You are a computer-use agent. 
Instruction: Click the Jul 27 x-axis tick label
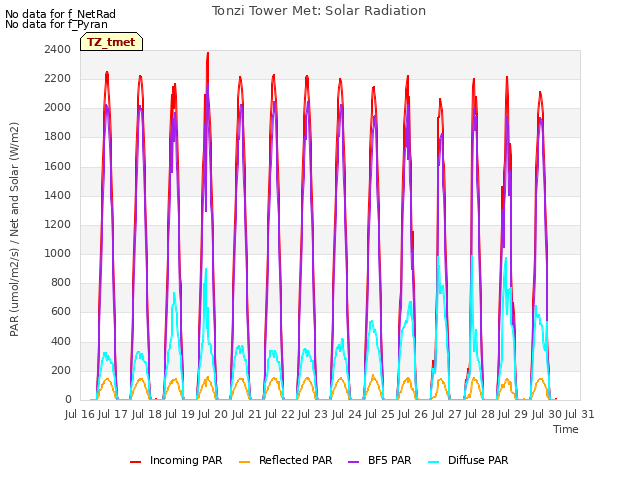pyautogui.click(x=447, y=414)
